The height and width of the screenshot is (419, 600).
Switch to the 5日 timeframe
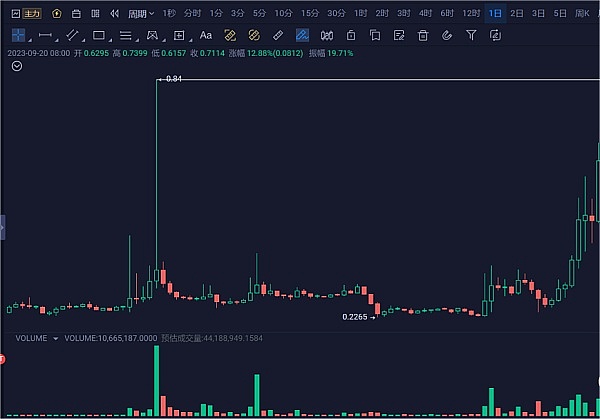560,14
